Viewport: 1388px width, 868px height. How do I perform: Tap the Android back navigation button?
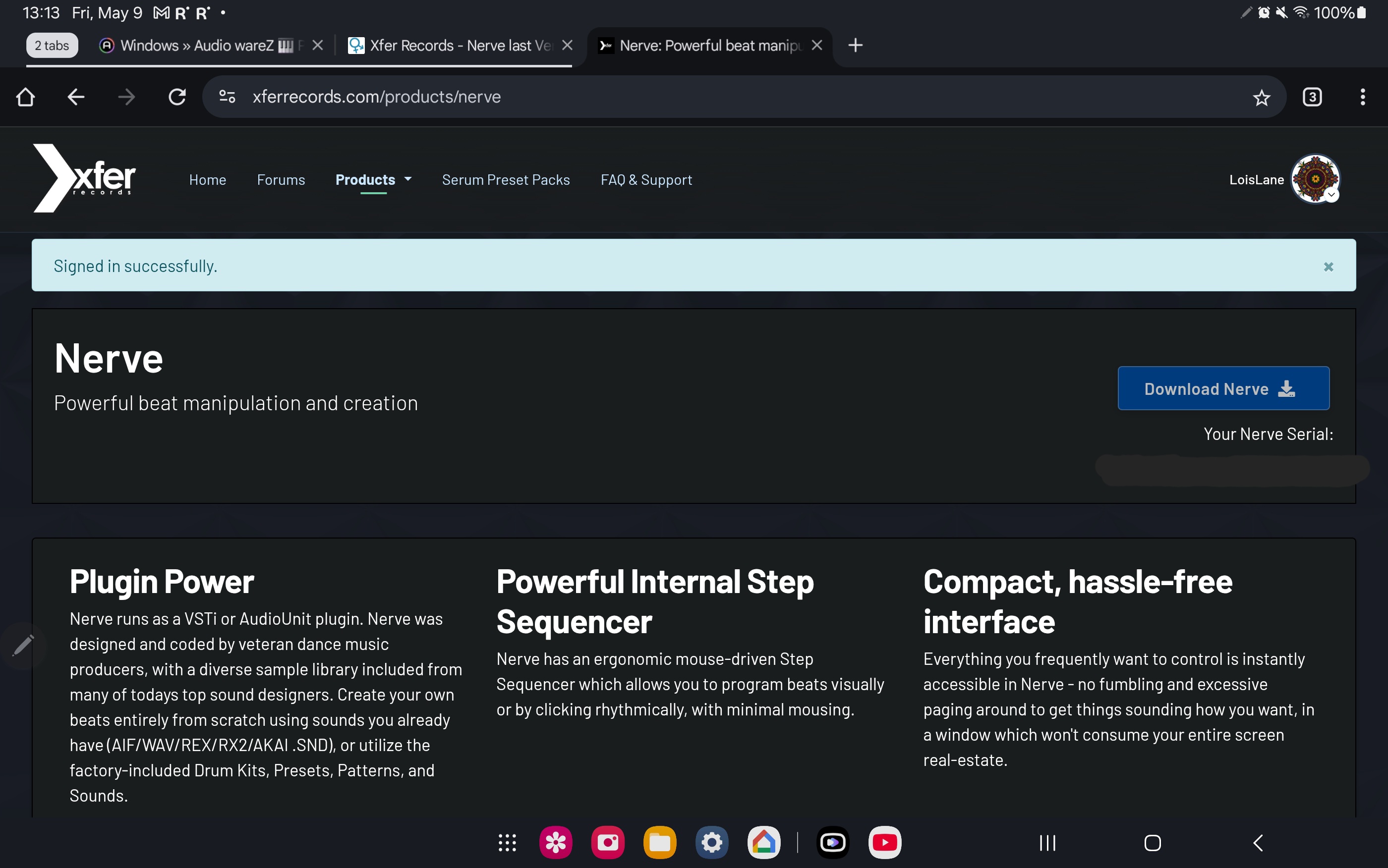coord(1258,843)
